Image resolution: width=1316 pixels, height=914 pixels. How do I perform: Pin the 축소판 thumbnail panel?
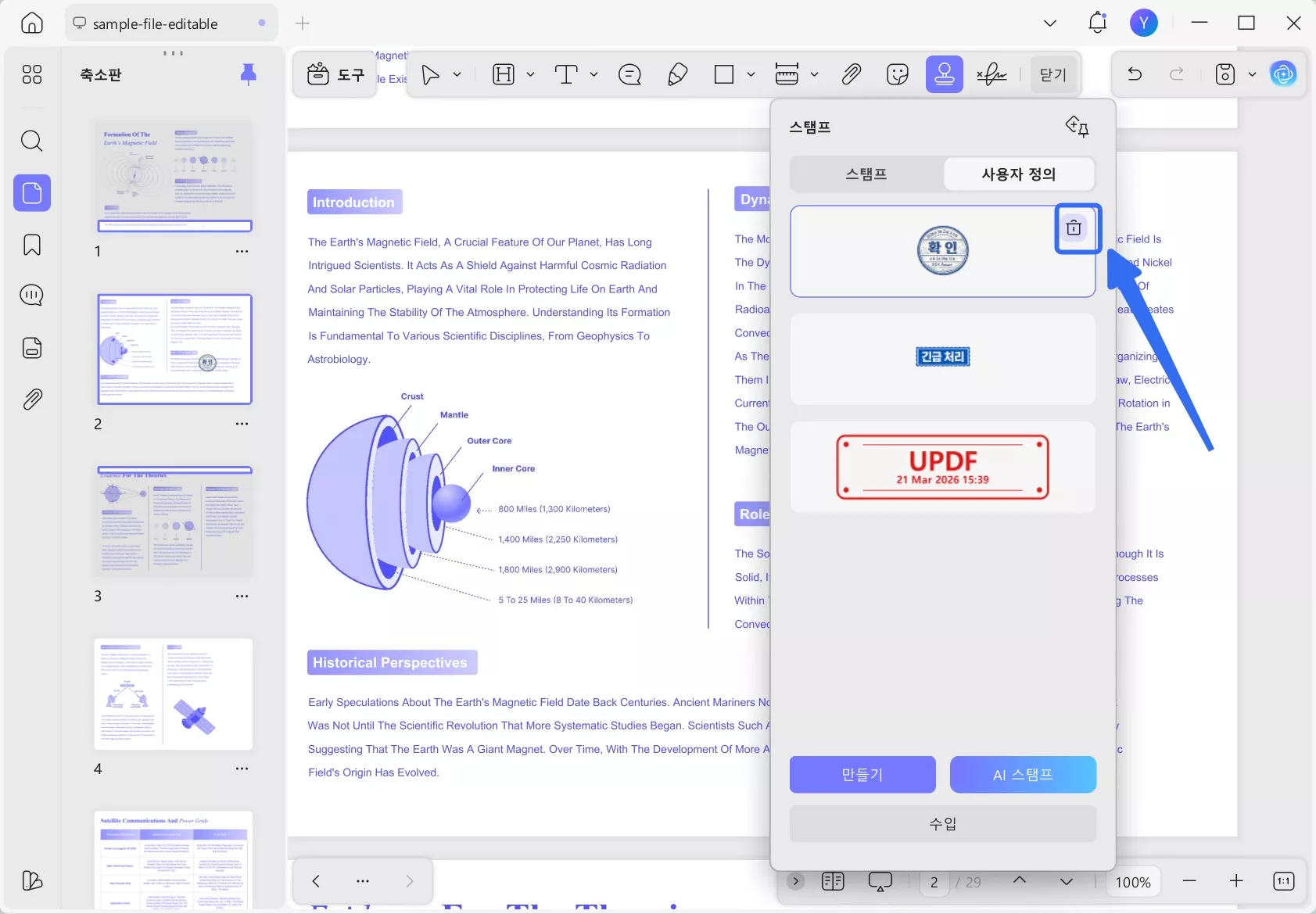click(x=248, y=74)
